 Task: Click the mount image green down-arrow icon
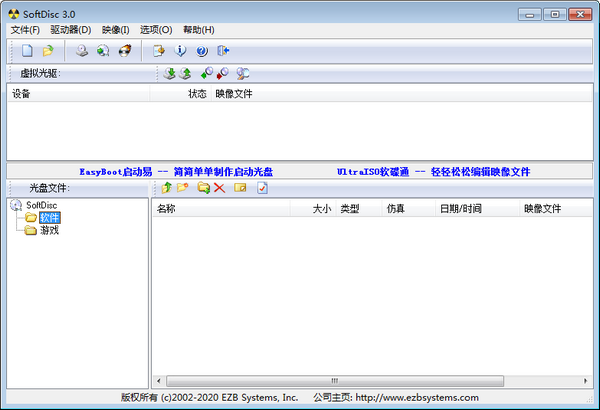(x=169, y=74)
